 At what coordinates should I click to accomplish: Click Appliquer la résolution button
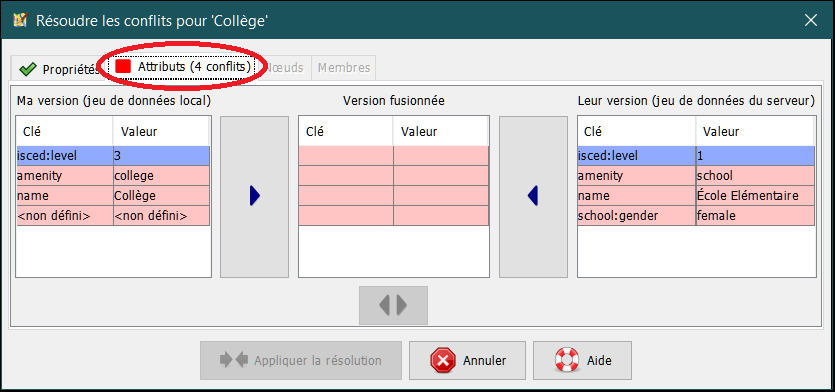[301, 361]
